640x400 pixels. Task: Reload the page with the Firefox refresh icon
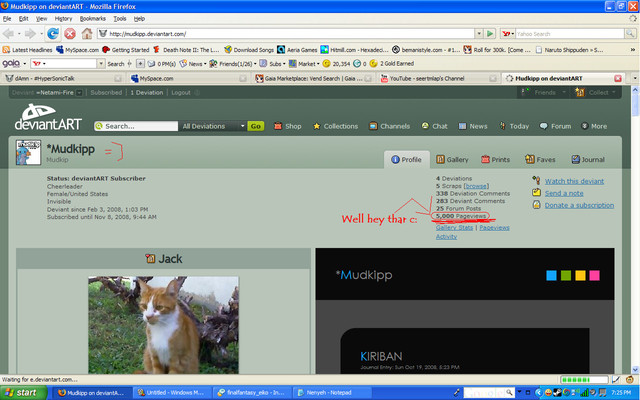point(53,33)
